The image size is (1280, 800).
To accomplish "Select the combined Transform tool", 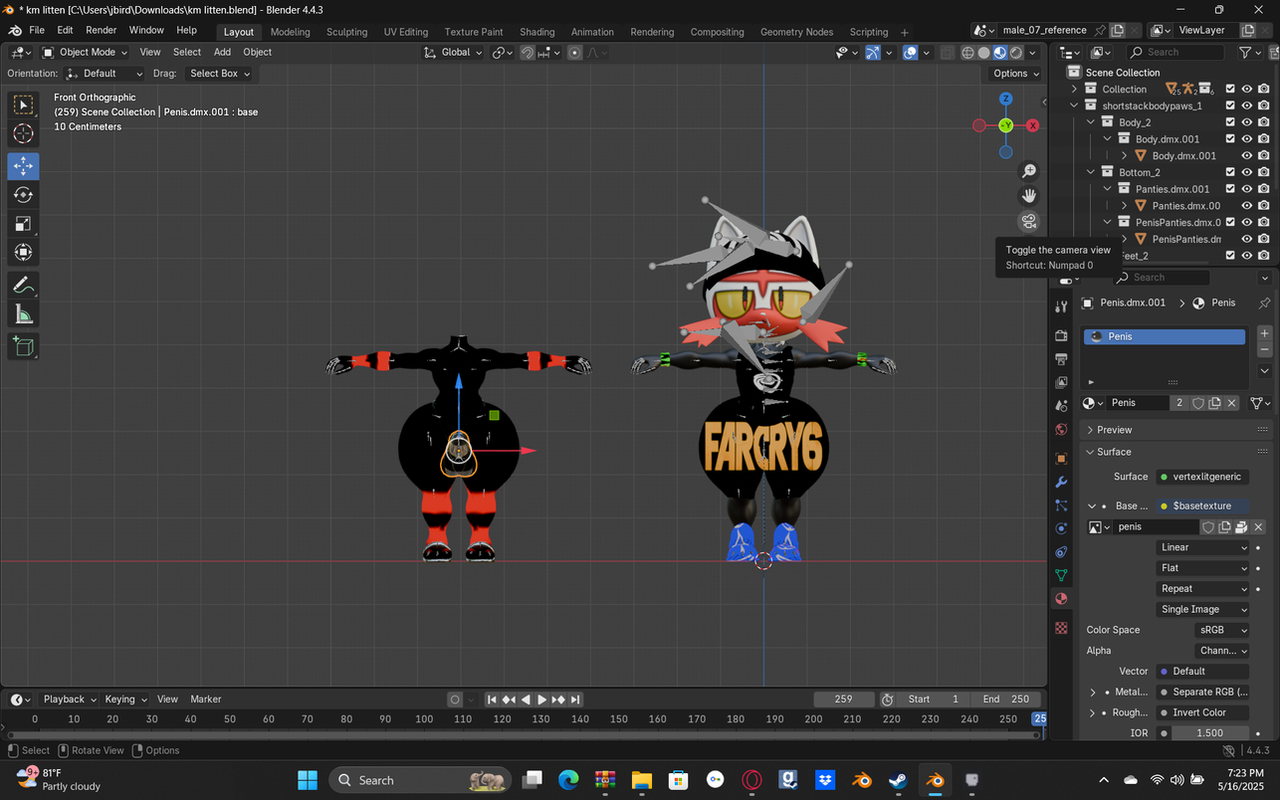I will (23, 253).
